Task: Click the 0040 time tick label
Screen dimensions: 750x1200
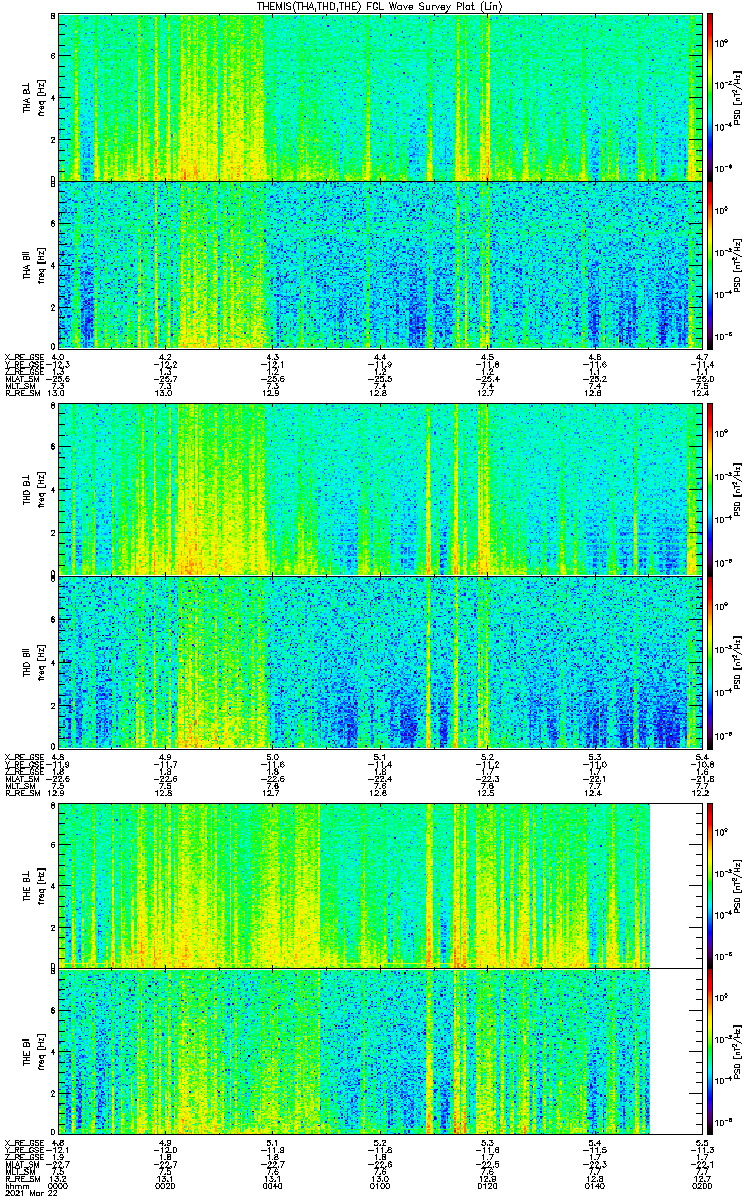Action: click(x=272, y=1185)
